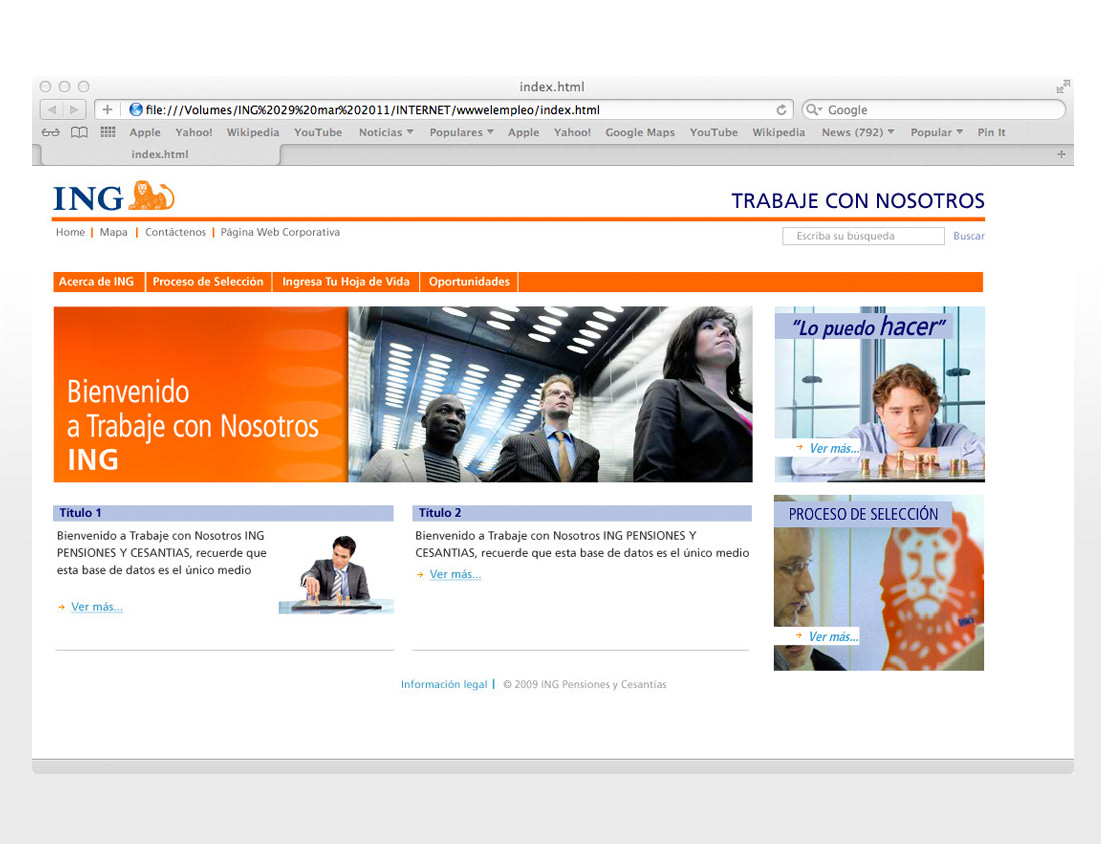Go back with the Safari back arrow

[x=52, y=110]
